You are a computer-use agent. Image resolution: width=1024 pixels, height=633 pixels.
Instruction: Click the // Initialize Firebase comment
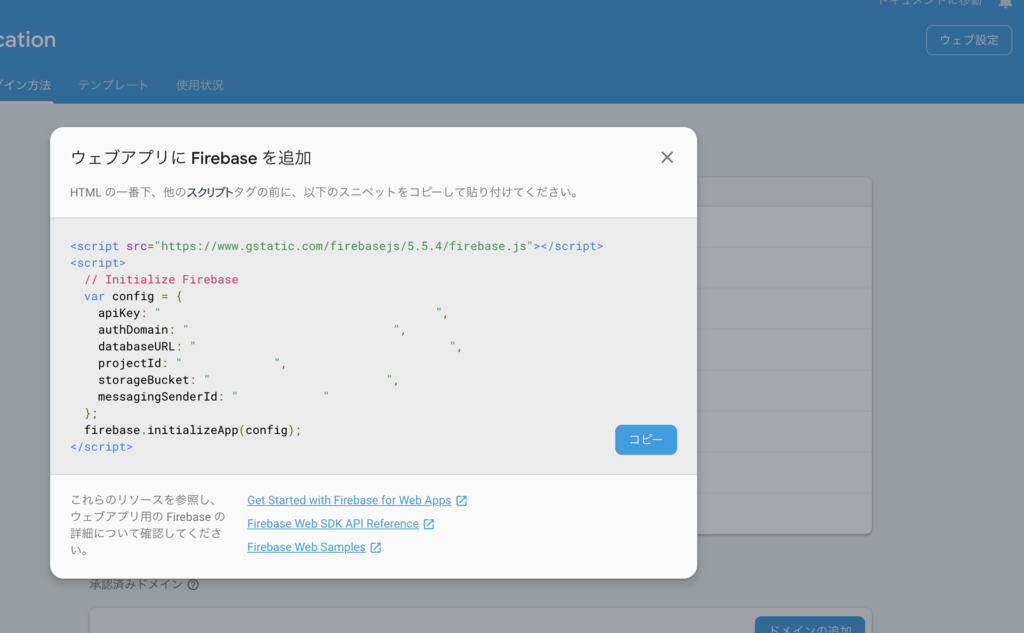[x=161, y=280]
